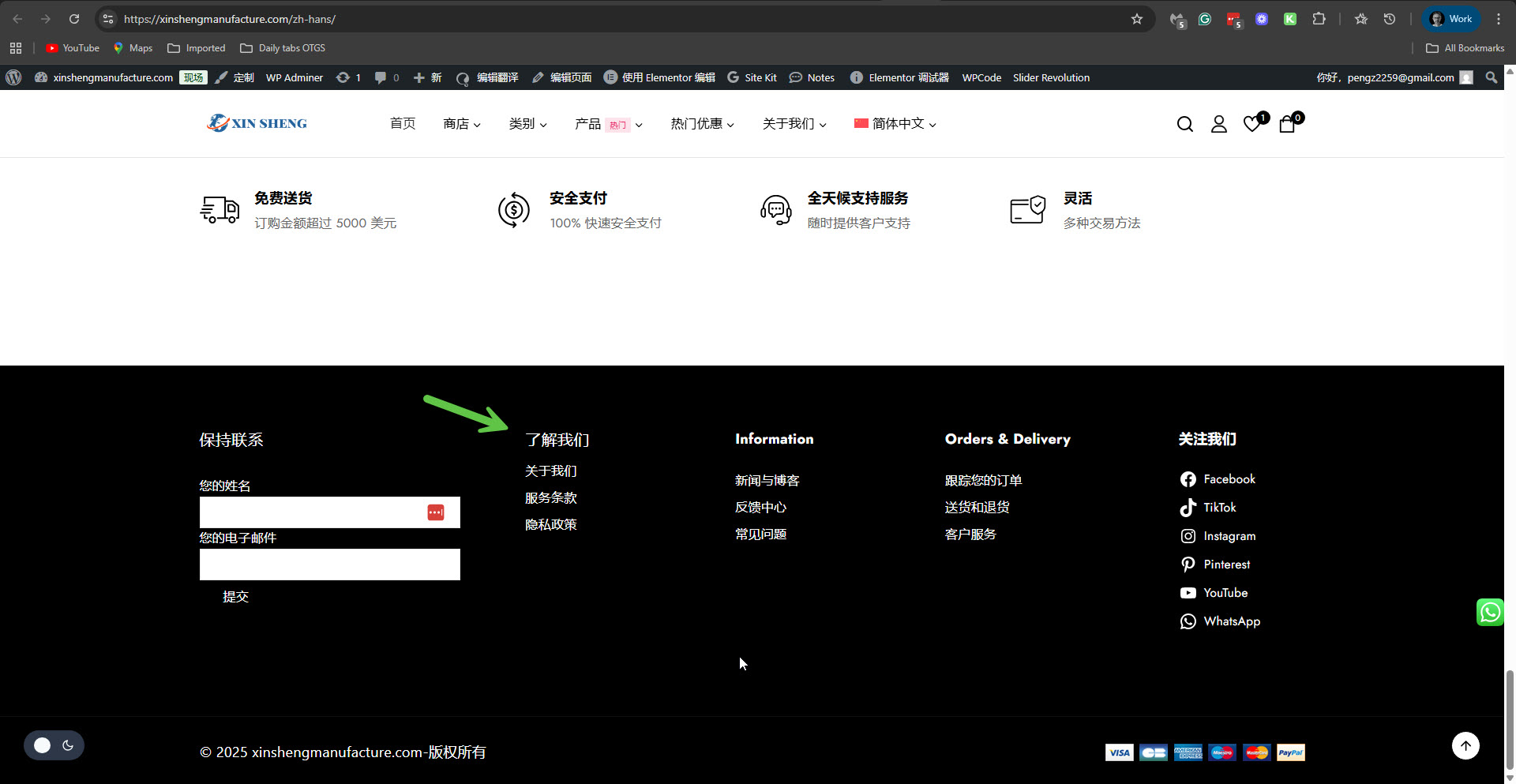Click the 您的电子邮件 input field
This screenshot has width=1516, height=784.
[x=330, y=565]
